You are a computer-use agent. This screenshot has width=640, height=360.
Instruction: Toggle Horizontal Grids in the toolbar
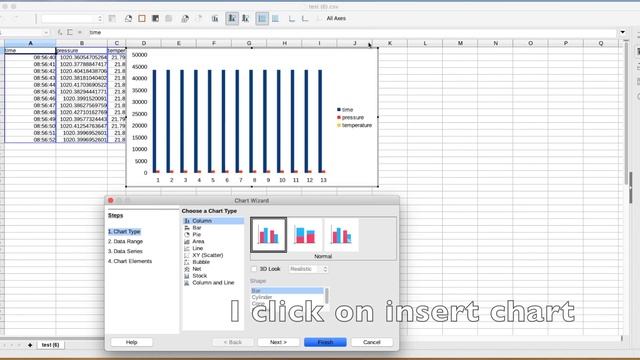click(x=262, y=18)
